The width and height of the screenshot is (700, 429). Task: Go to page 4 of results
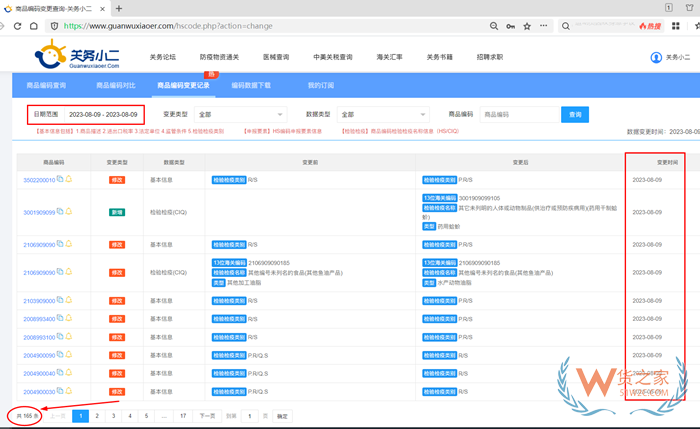pyautogui.click(x=130, y=416)
